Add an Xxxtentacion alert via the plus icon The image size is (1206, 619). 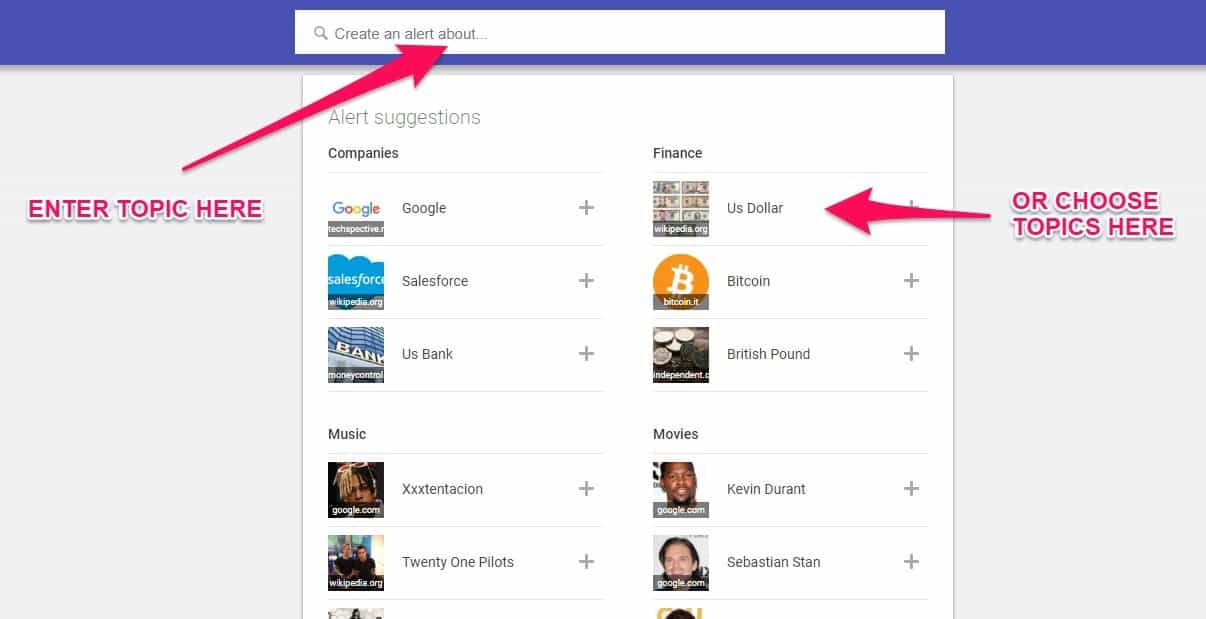click(586, 489)
